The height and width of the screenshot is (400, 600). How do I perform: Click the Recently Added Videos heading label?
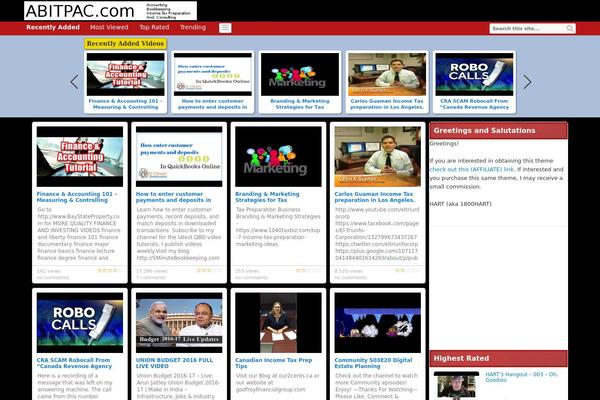tap(126, 44)
